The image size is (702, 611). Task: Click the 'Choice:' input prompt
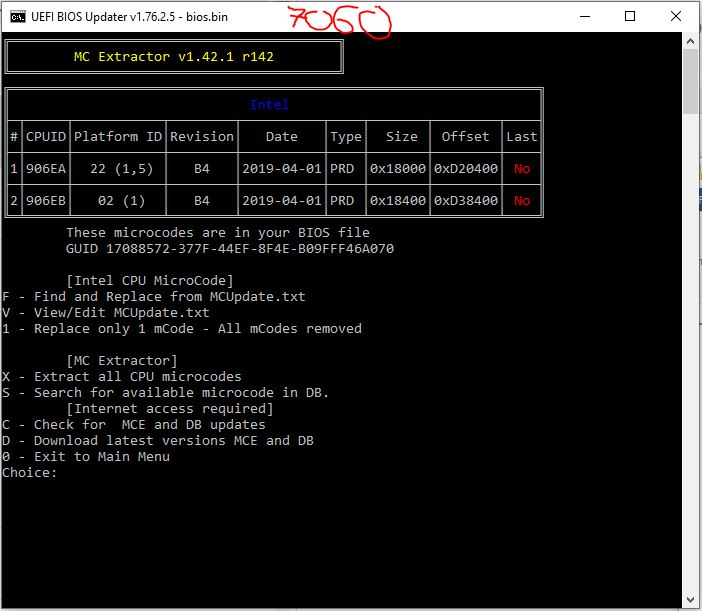(30, 473)
